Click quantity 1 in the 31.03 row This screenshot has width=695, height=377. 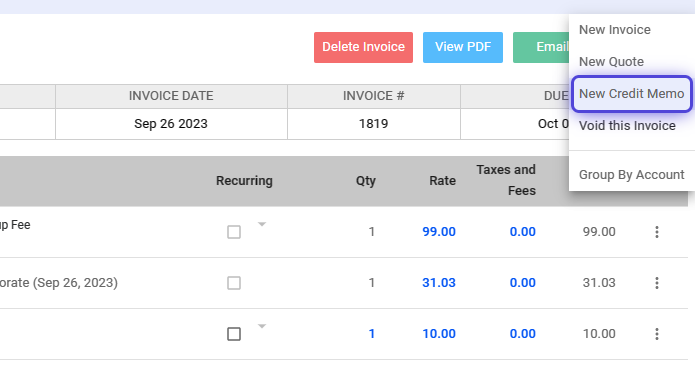[372, 283]
